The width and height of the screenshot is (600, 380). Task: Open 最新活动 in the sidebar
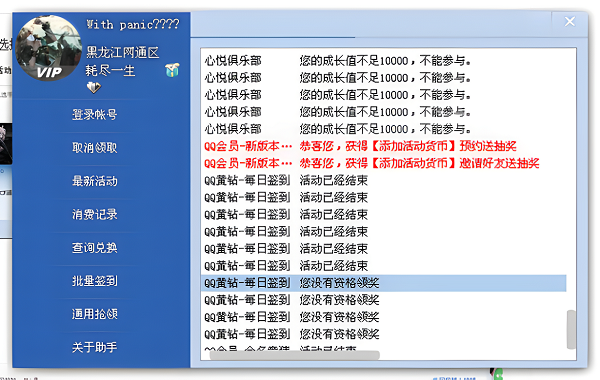click(95, 181)
